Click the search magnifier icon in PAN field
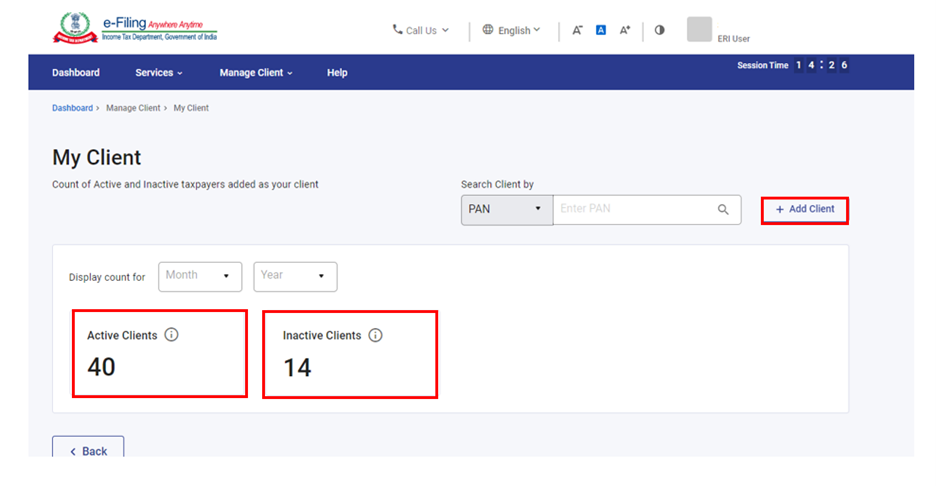The width and height of the screenshot is (936, 486). [723, 210]
